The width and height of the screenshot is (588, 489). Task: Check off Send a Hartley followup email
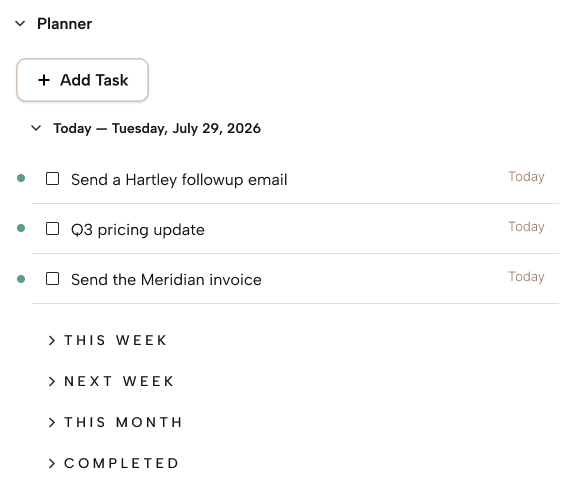pos(52,179)
